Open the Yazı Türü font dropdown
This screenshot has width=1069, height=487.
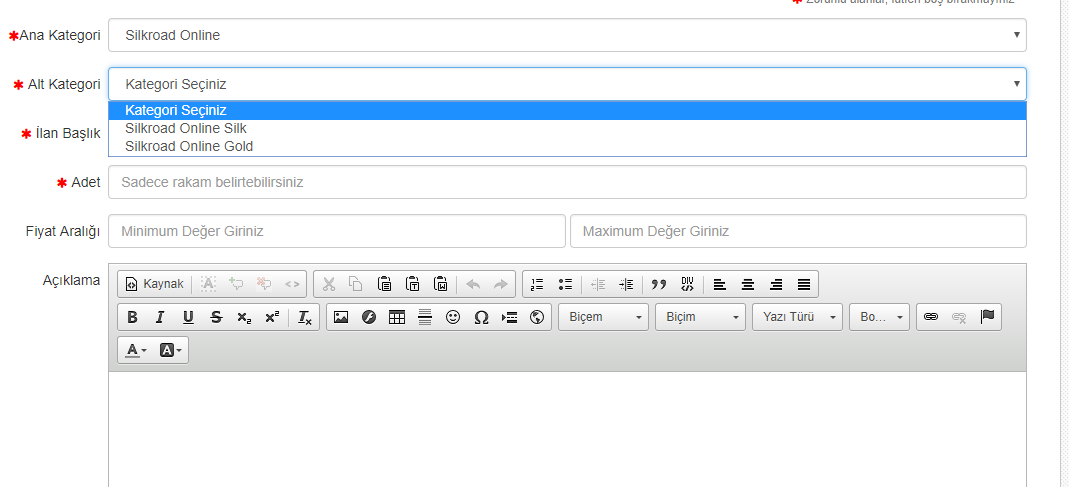click(x=798, y=317)
